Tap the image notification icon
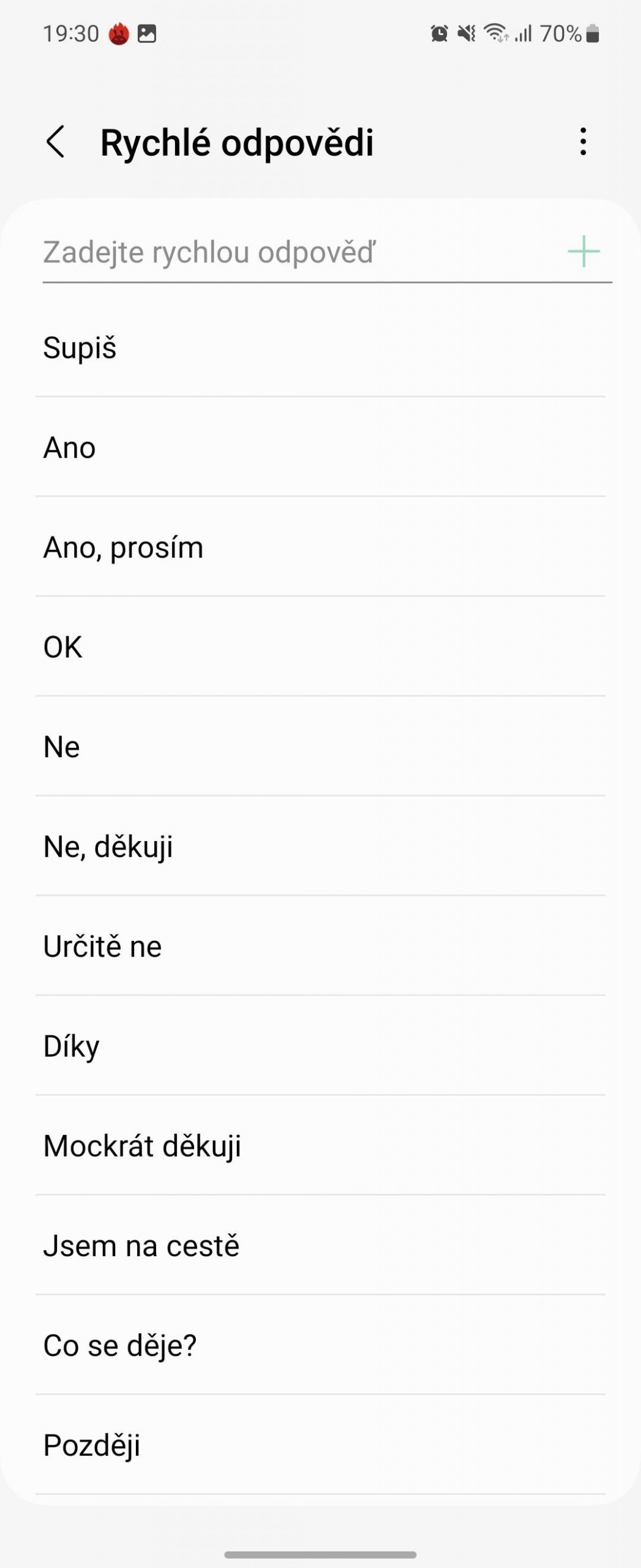Viewport: 641px width, 1568px height. tap(147, 33)
